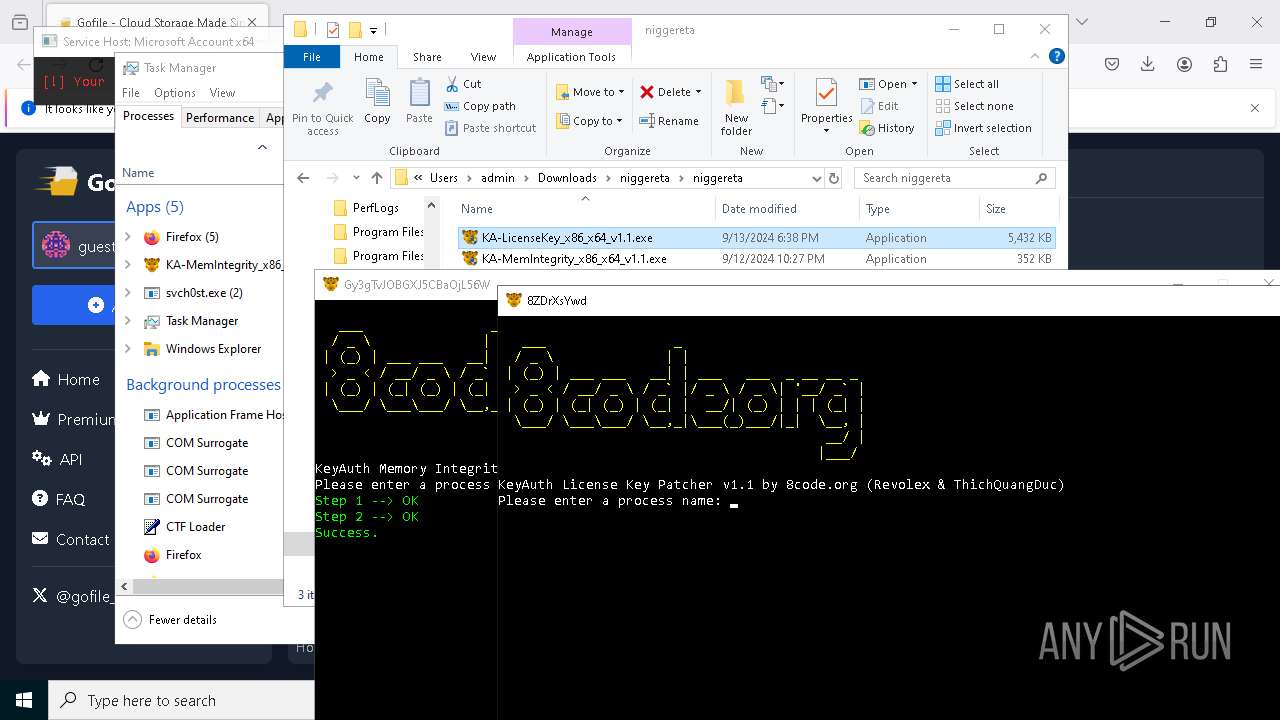1280x720 pixels.
Task: Click the Cut scissors icon
Action: tap(452, 84)
